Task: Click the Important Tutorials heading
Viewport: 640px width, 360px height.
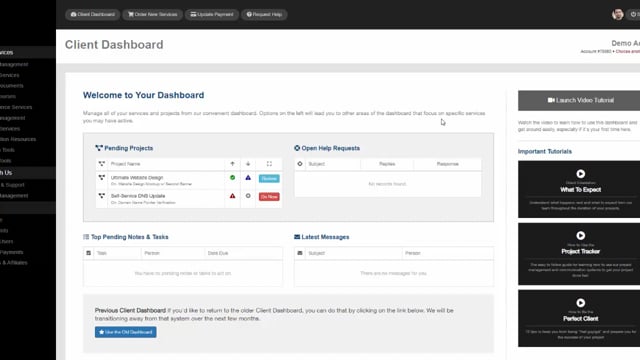Action: point(545,151)
